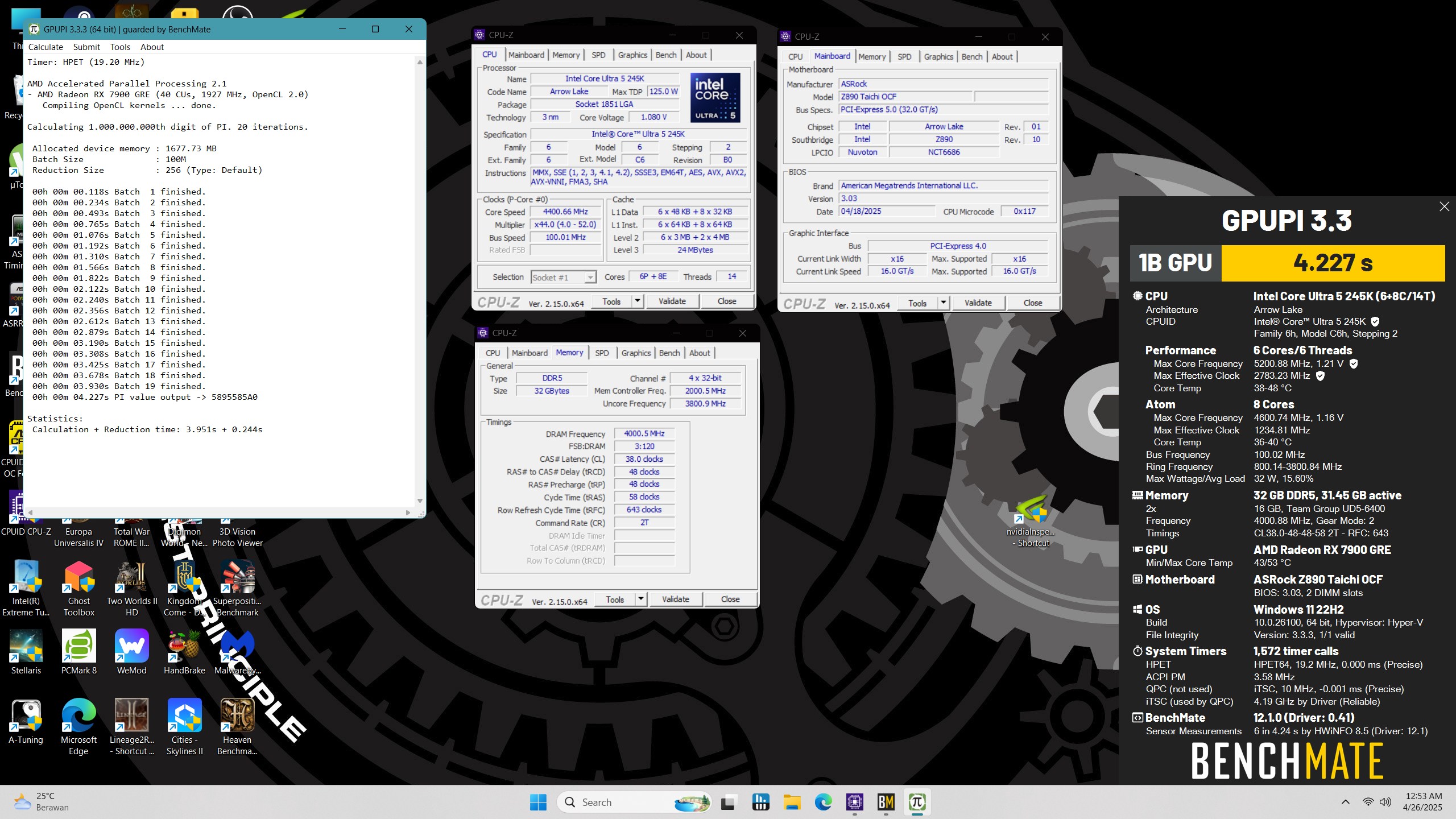Viewport: 1456px width, 819px height.
Task: Open the Tools menu in GPUPI
Action: coord(120,47)
